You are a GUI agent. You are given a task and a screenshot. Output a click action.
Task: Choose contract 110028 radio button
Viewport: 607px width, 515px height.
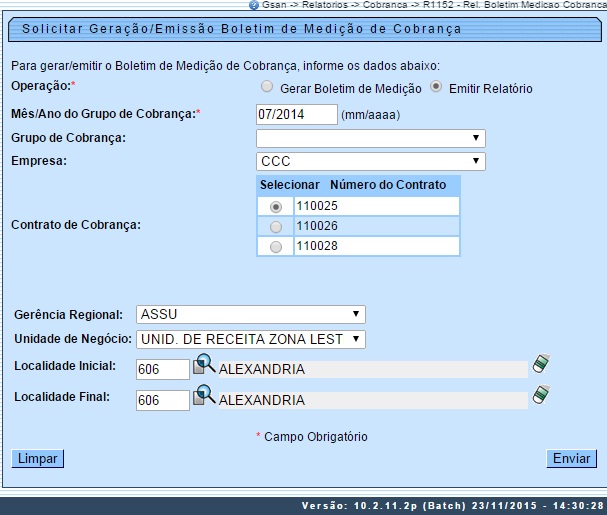coord(275,246)
